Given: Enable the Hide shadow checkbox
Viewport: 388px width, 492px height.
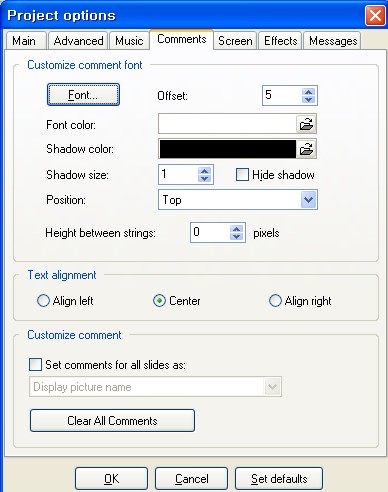Looking at the screenshot, I should point(242,175).
